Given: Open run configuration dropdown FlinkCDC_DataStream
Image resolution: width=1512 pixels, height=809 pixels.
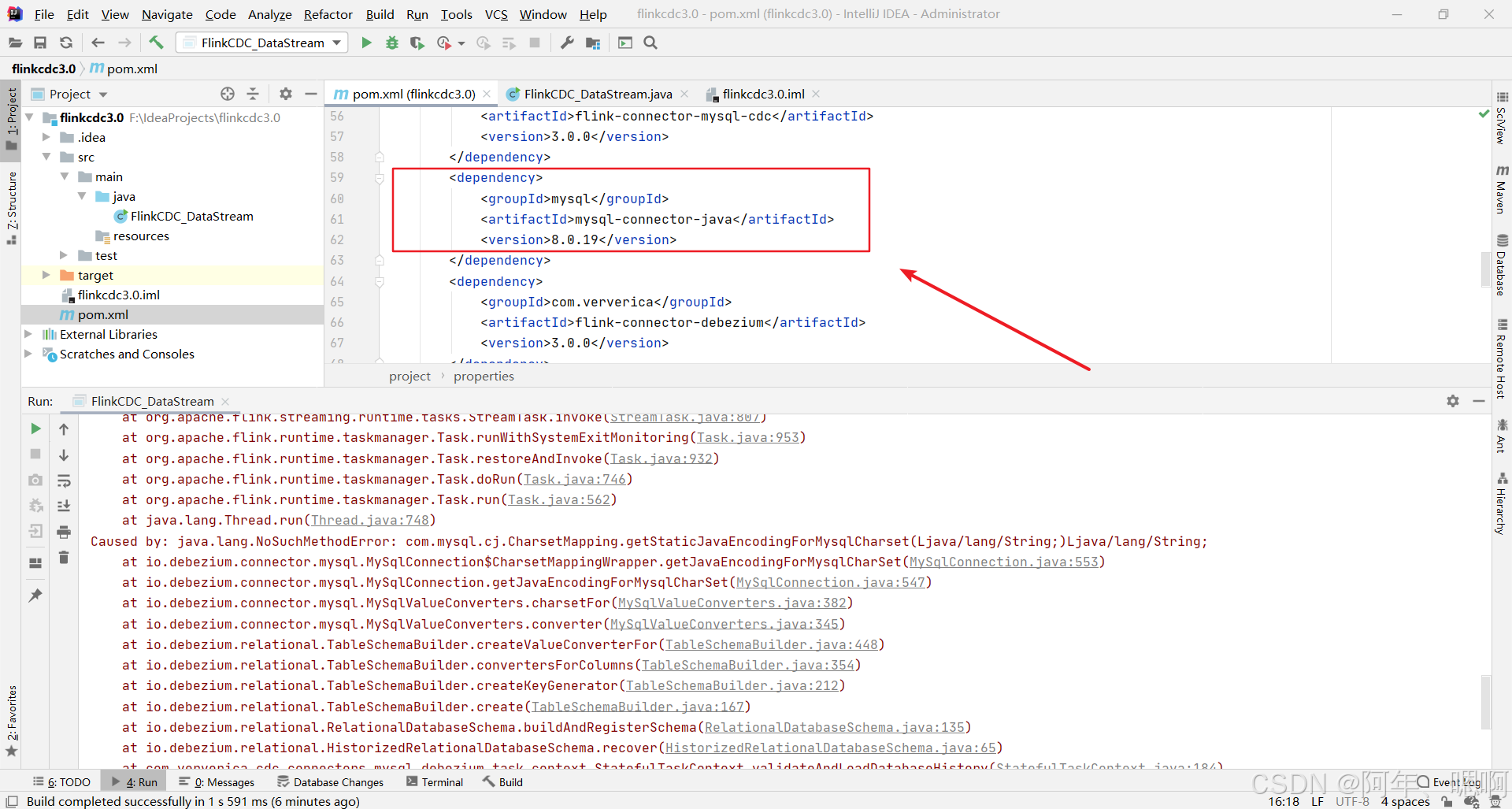Looking at the screenshot, I should 262,43.
